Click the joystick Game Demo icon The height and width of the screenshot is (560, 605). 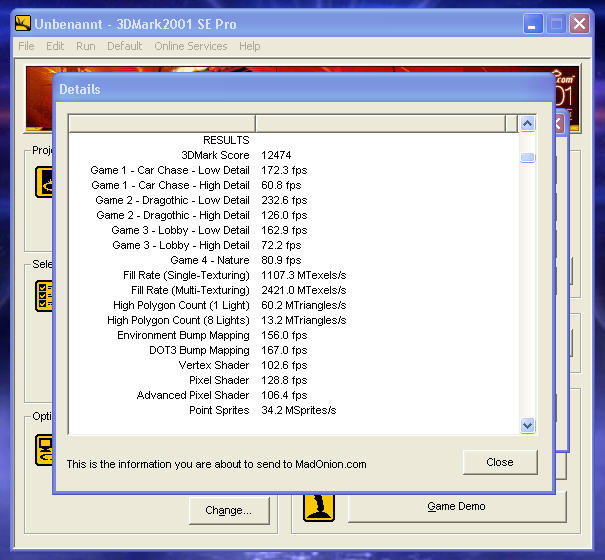(x=319, y=508)
